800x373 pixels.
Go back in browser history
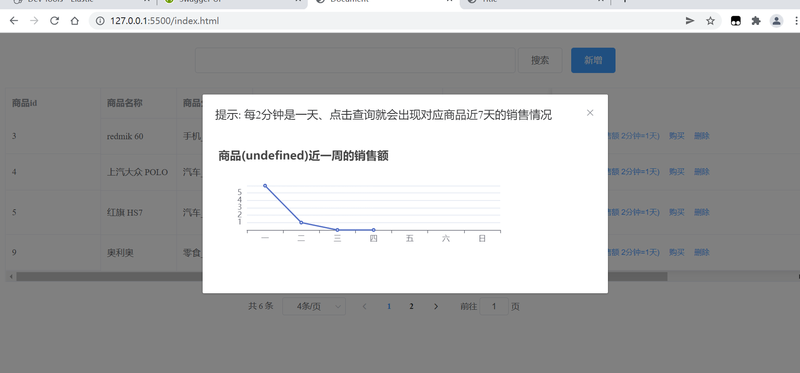[x=14, y=21]
